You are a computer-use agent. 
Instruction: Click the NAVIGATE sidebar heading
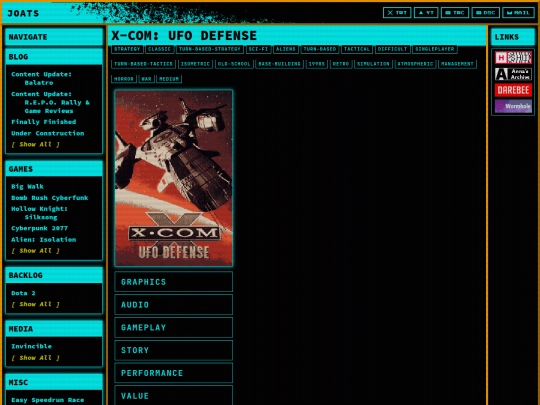point(54,37)
